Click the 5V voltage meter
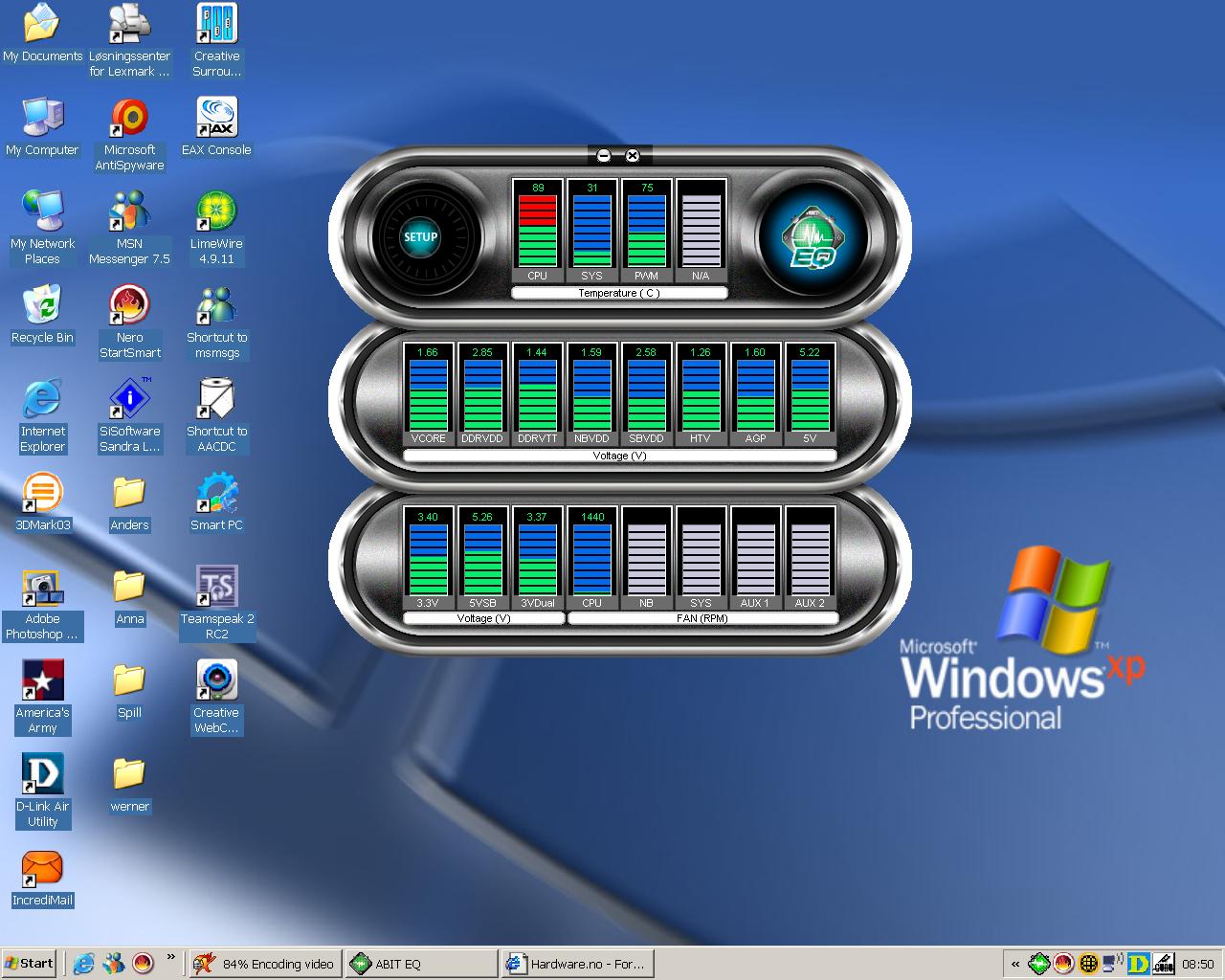 pyautogui.click(x=811, y=394)
